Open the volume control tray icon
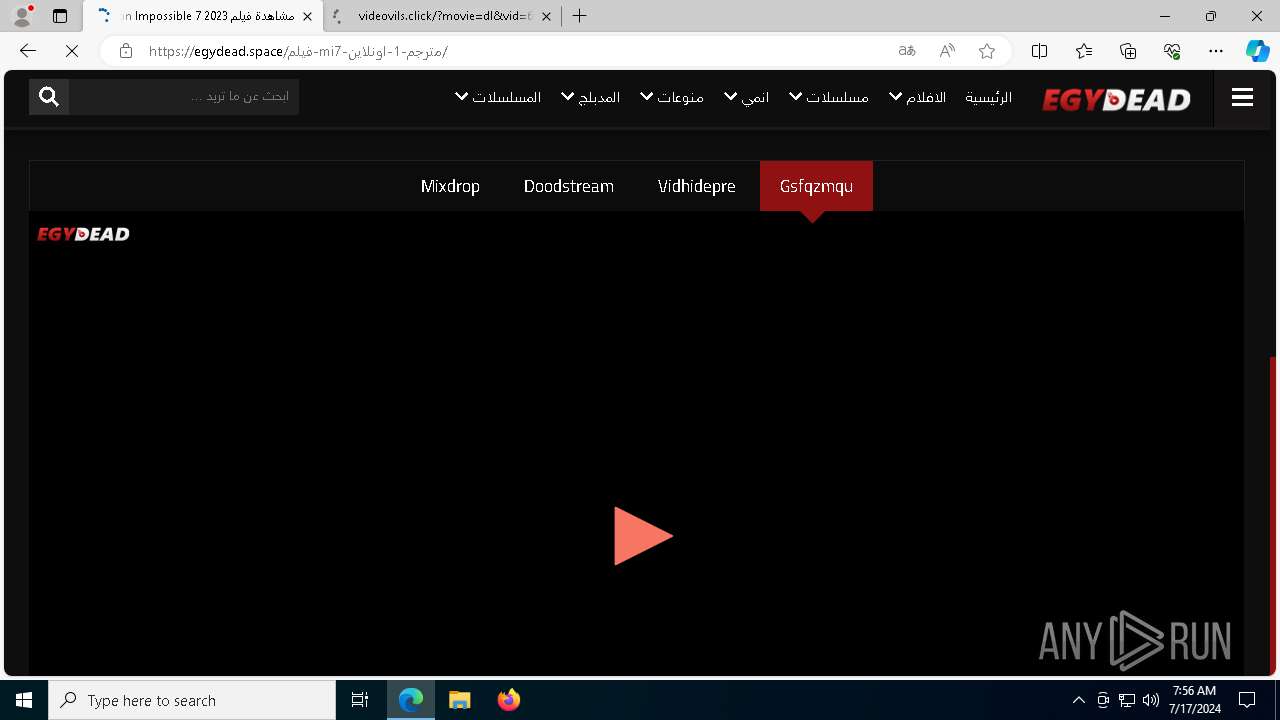The height and width of the screenshot is (720, 1280). (1151, 700)
